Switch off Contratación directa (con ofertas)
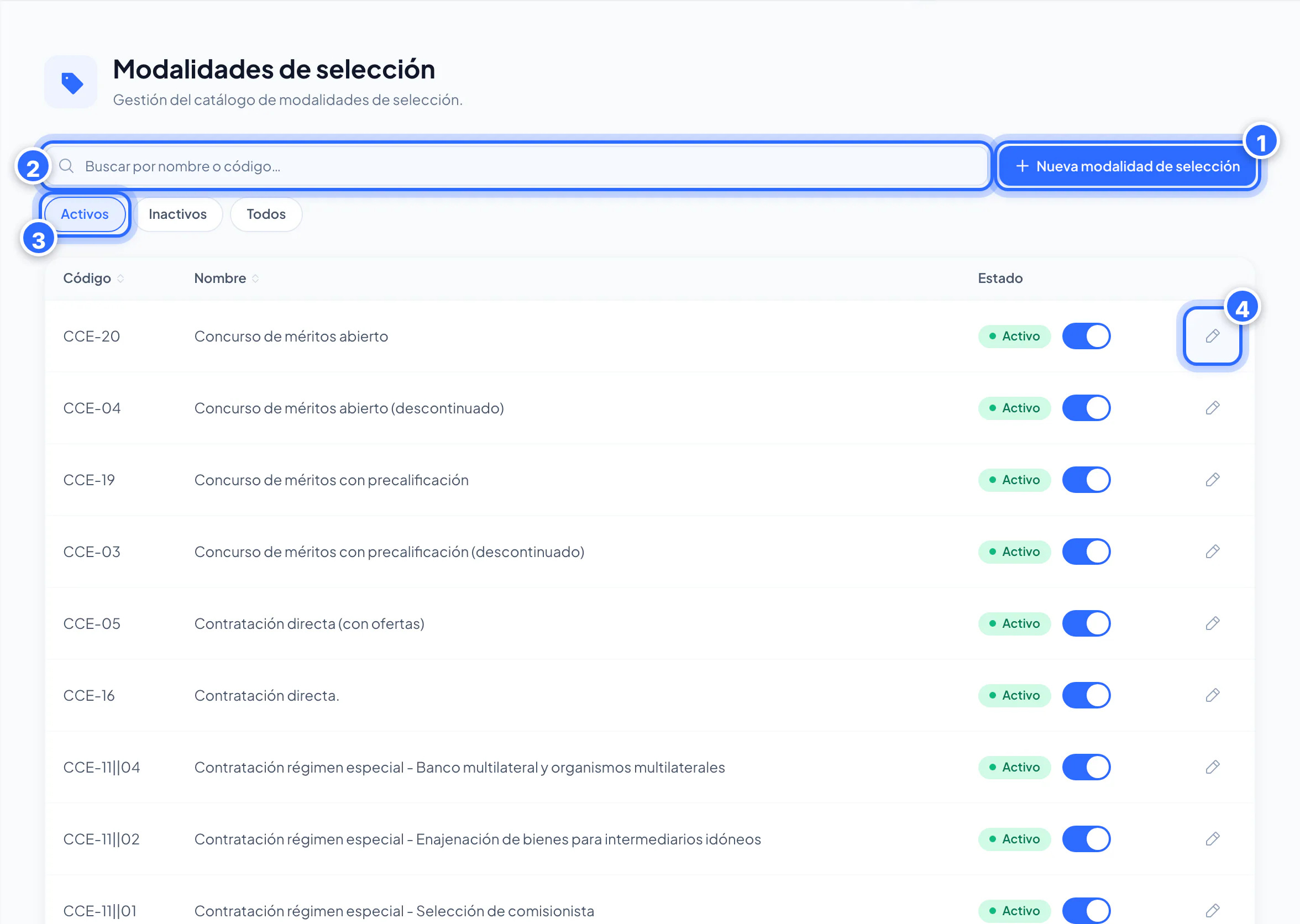 coord(1086,623)
